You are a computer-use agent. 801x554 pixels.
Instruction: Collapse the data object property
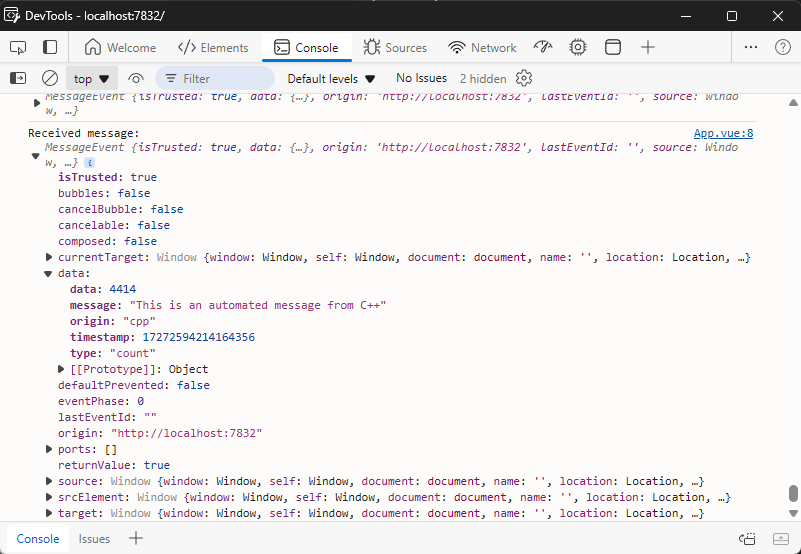[x=49, y=273]
